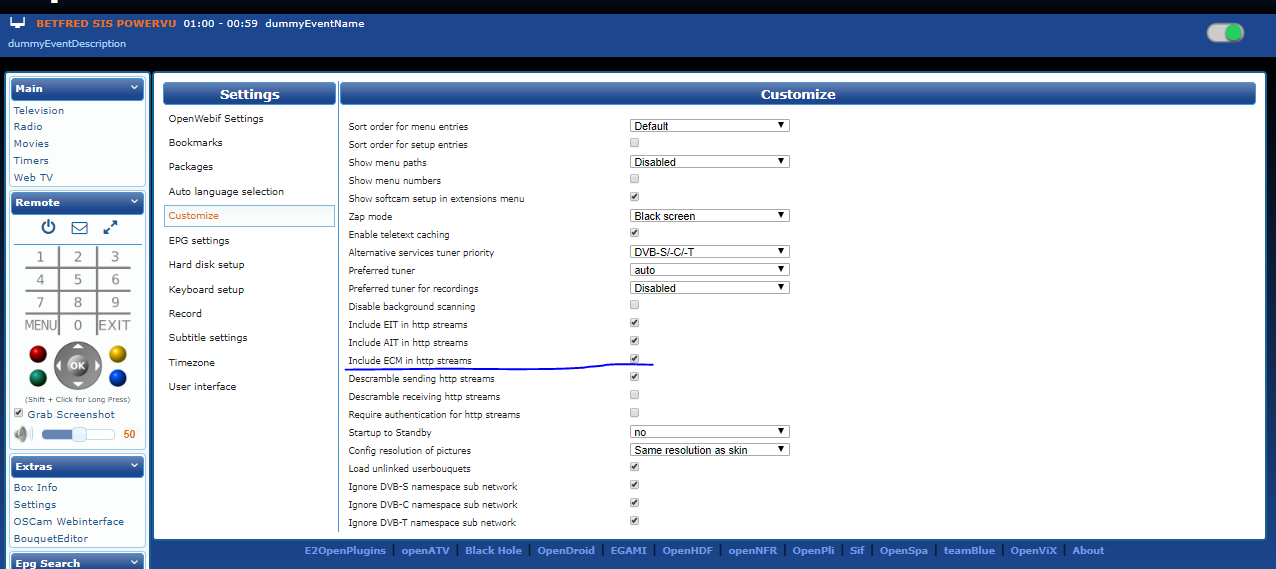Collapse the Epg Search panel chevron

[x=135, y=563]
